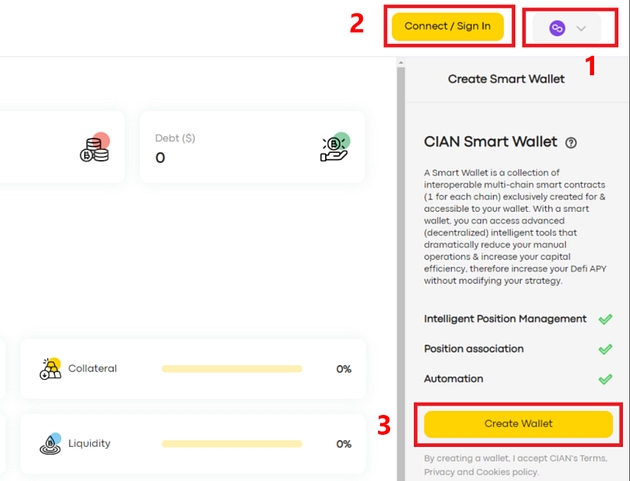The width and height of the screenshot is (630, 481).
Task: Click the Collateral gold bars icon
Action: [x=50, y=368]
